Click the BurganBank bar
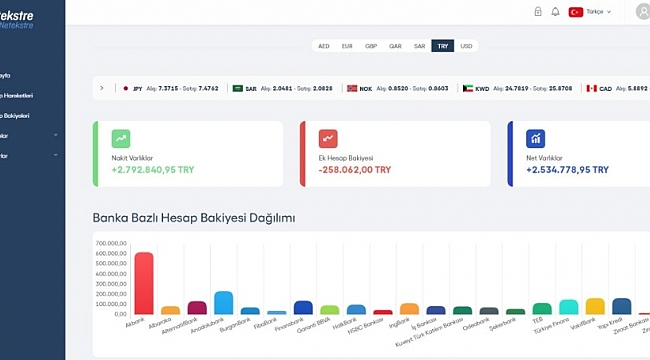The image size is (650, 360). [250, 311]
